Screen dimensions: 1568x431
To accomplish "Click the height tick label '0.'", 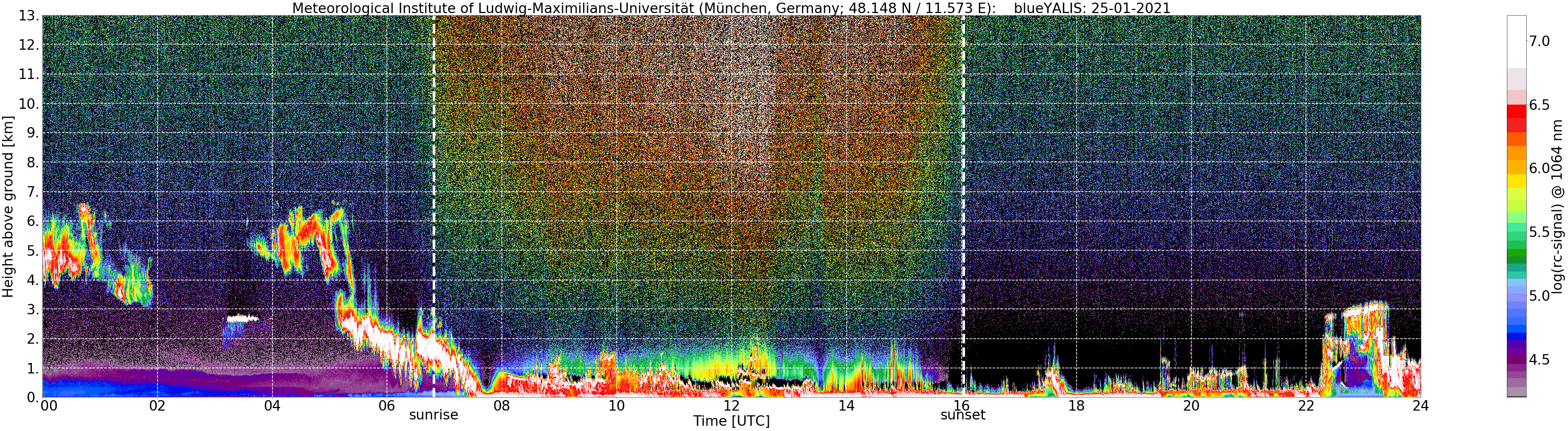I will coord(34,397).
